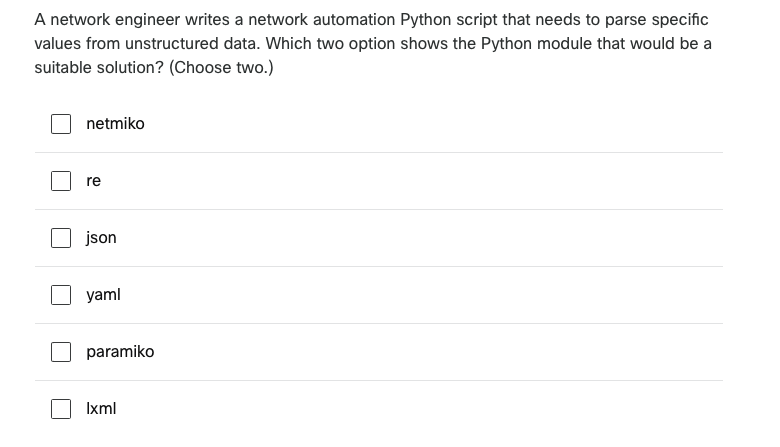Click the re answer label

pyautogui.click(x=94, y=181)
